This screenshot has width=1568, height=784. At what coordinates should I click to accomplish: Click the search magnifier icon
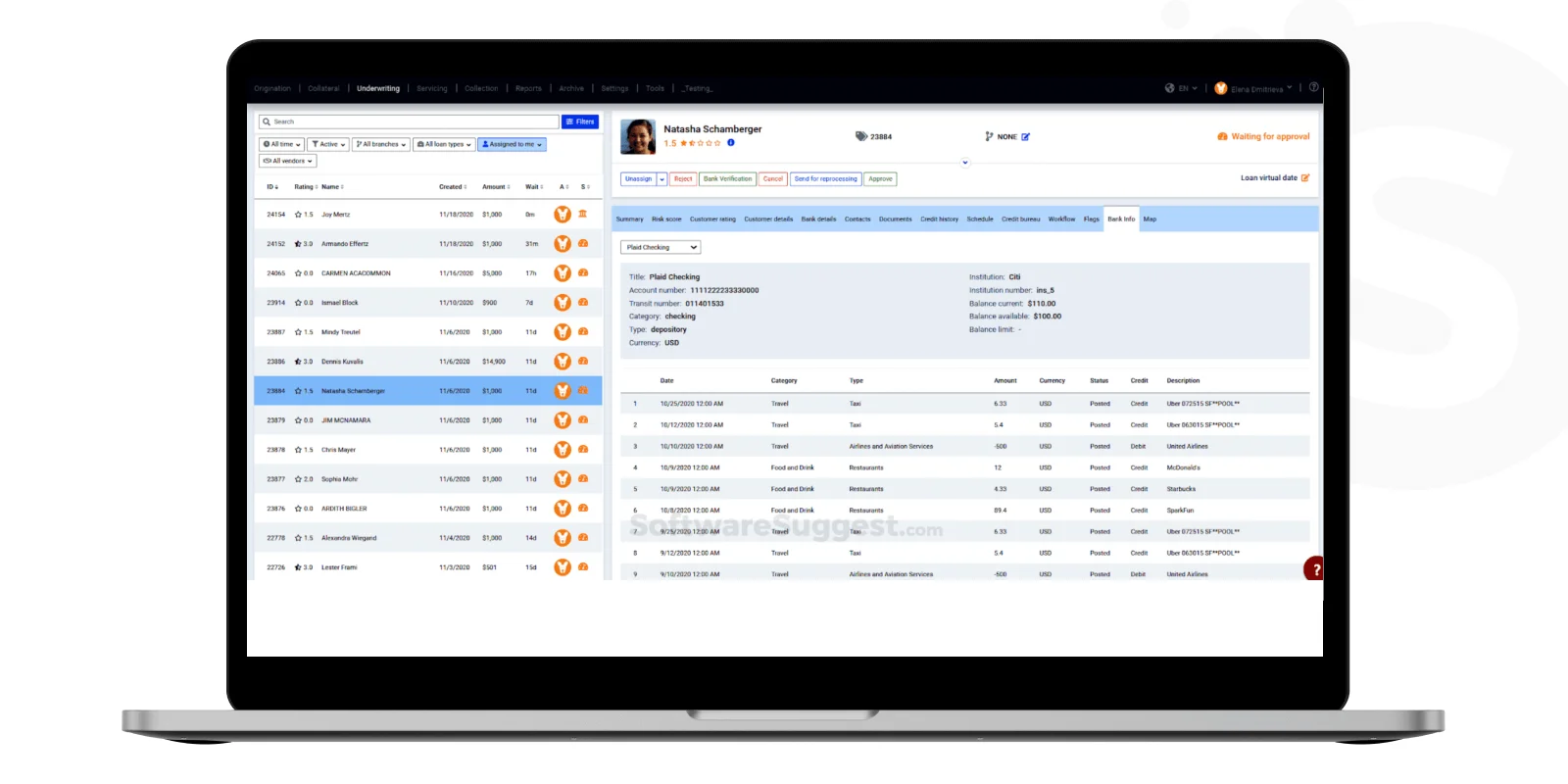267,122
